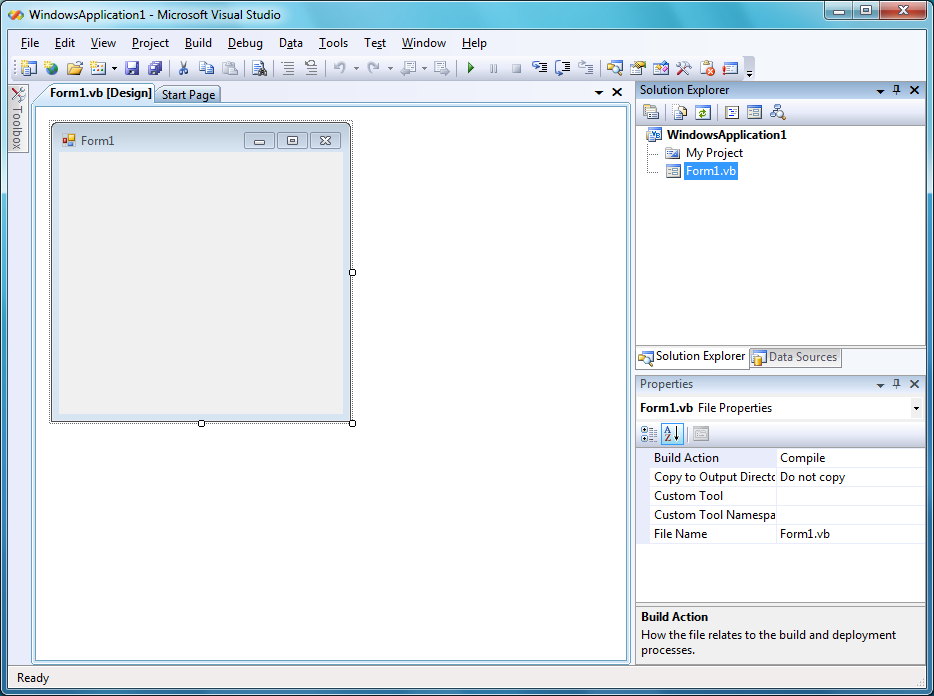
Task: Click the Break All pause icon
Action: click(493, 68)
